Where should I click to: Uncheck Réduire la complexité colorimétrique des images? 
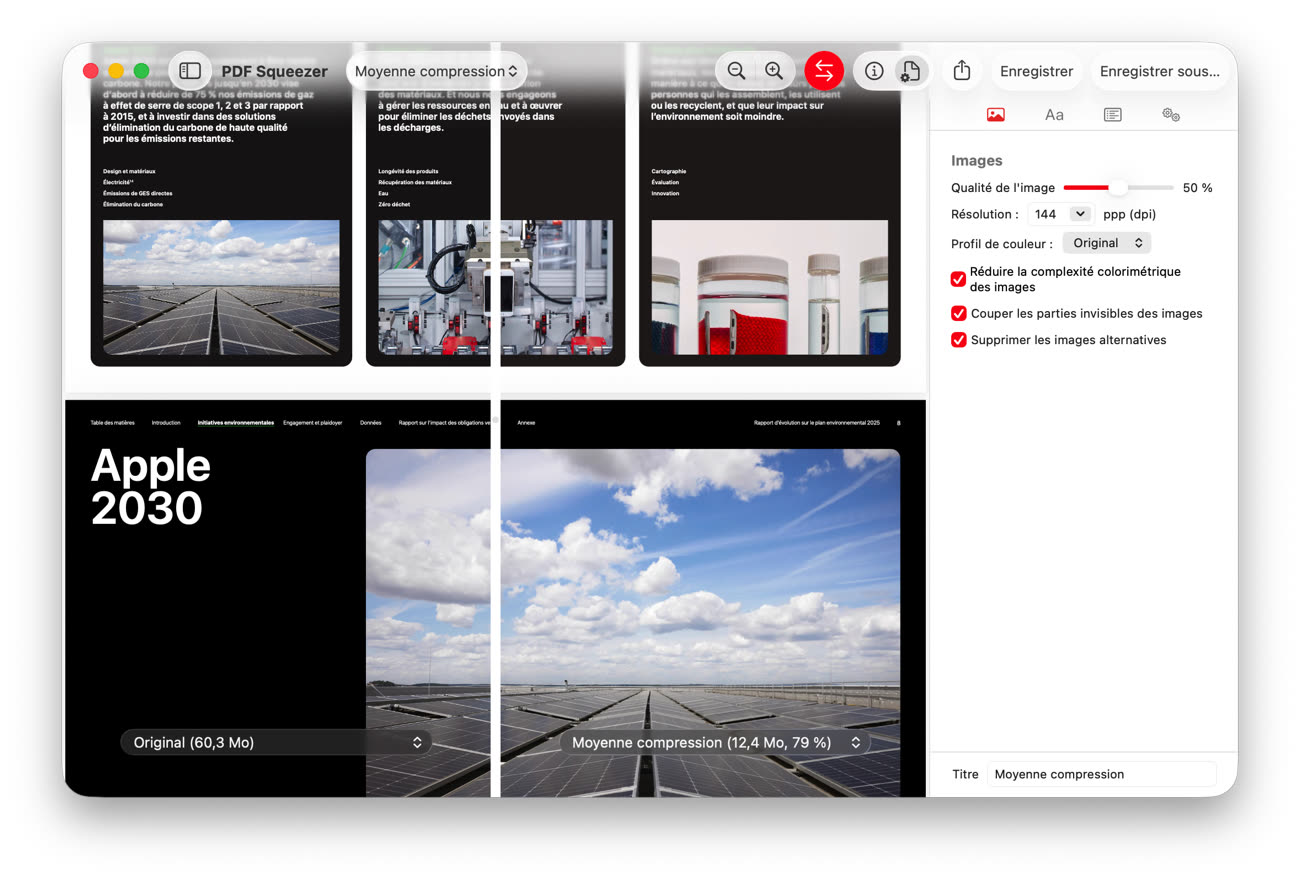pos(958,279)
